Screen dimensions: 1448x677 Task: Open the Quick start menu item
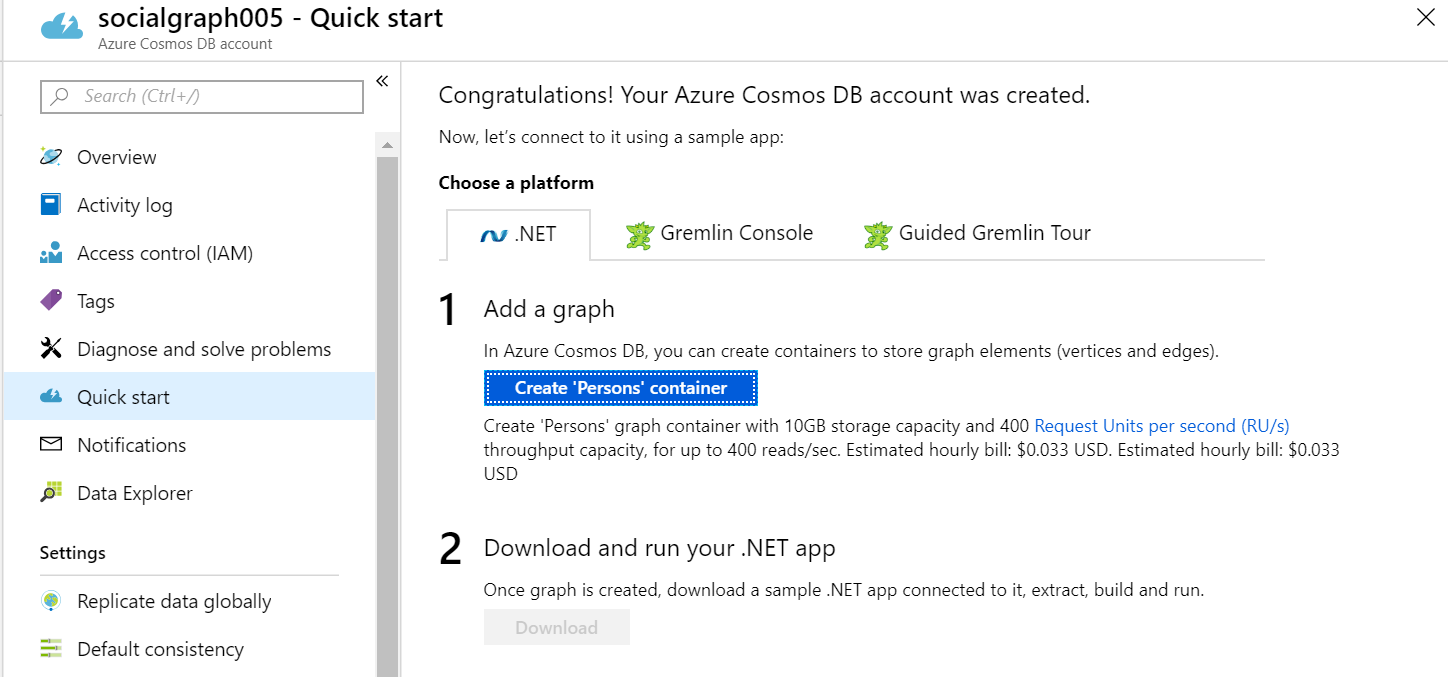coord(123,397)
